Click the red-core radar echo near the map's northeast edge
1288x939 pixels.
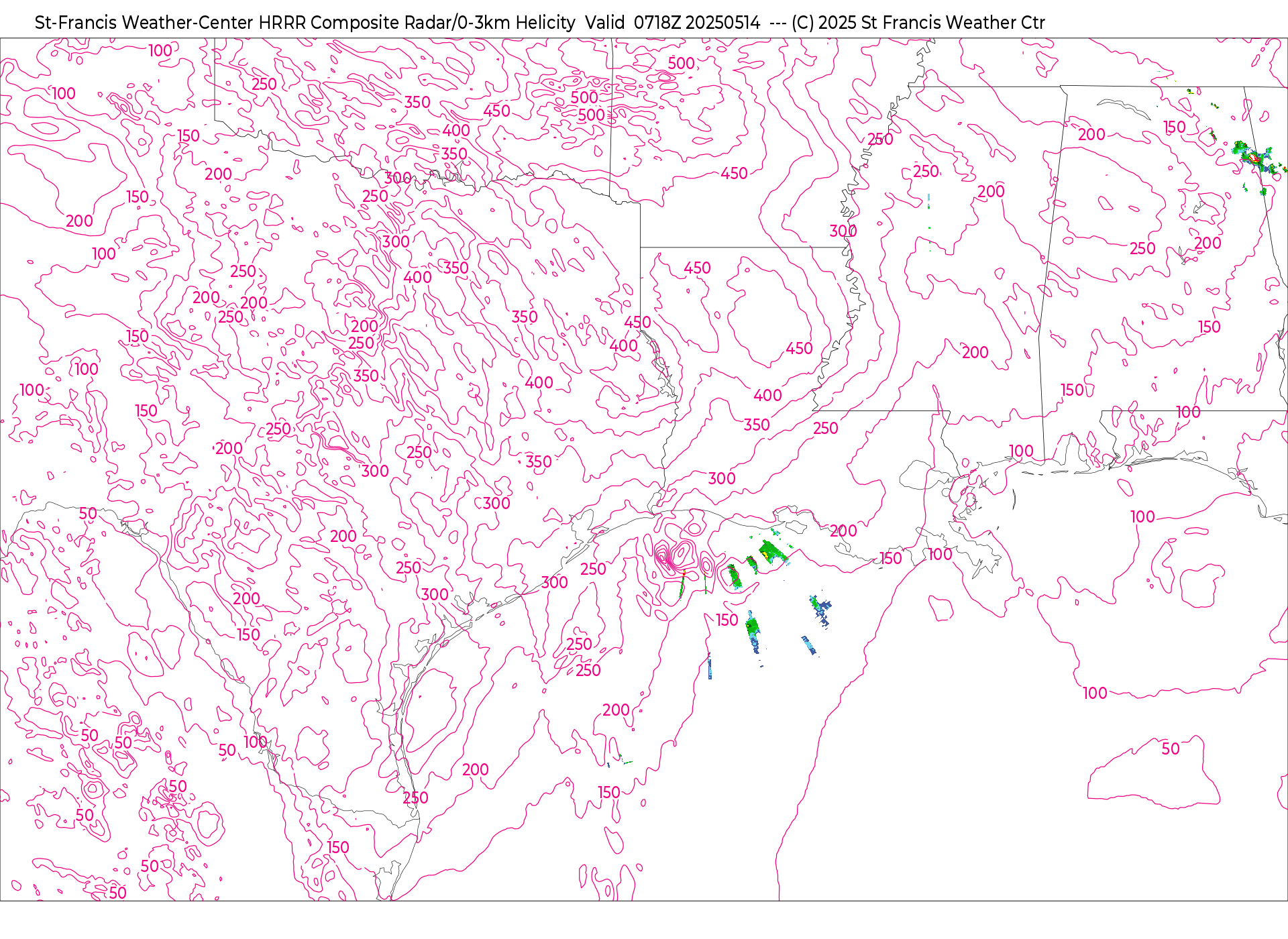1254,158
